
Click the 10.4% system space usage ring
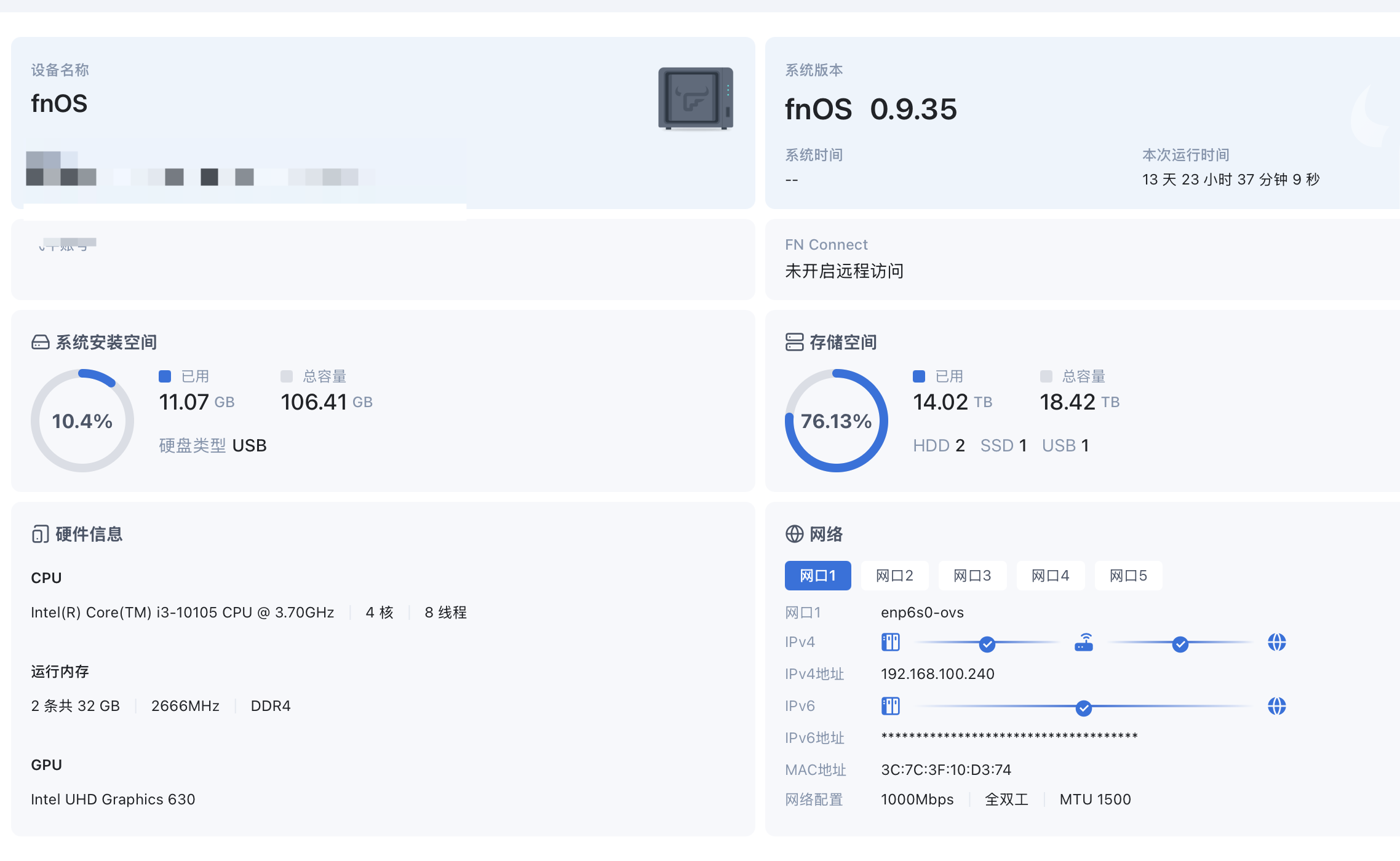82,421
